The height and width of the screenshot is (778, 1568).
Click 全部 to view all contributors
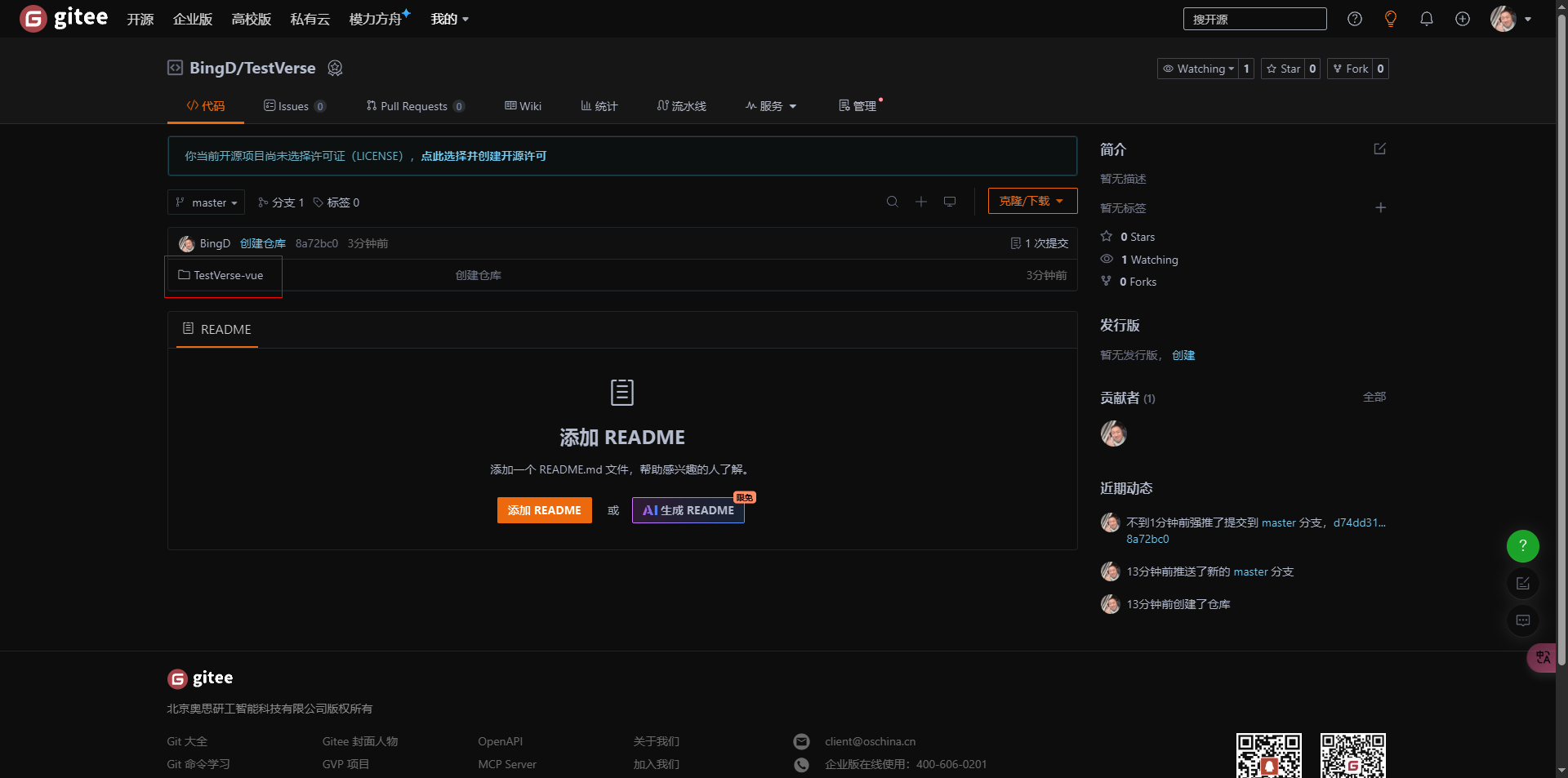coord(1374,397)
